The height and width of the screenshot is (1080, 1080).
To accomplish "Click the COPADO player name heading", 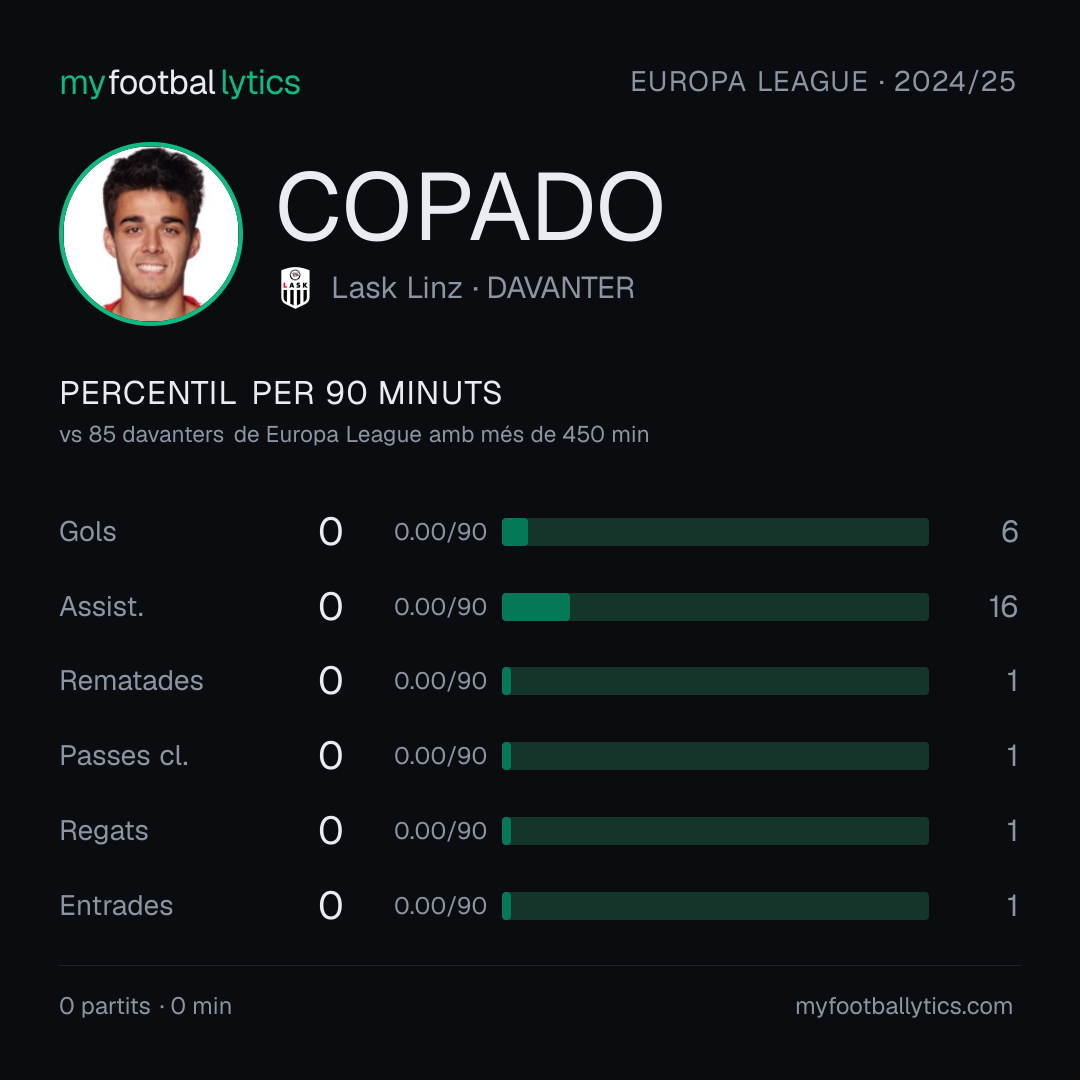I will point(470,207).
